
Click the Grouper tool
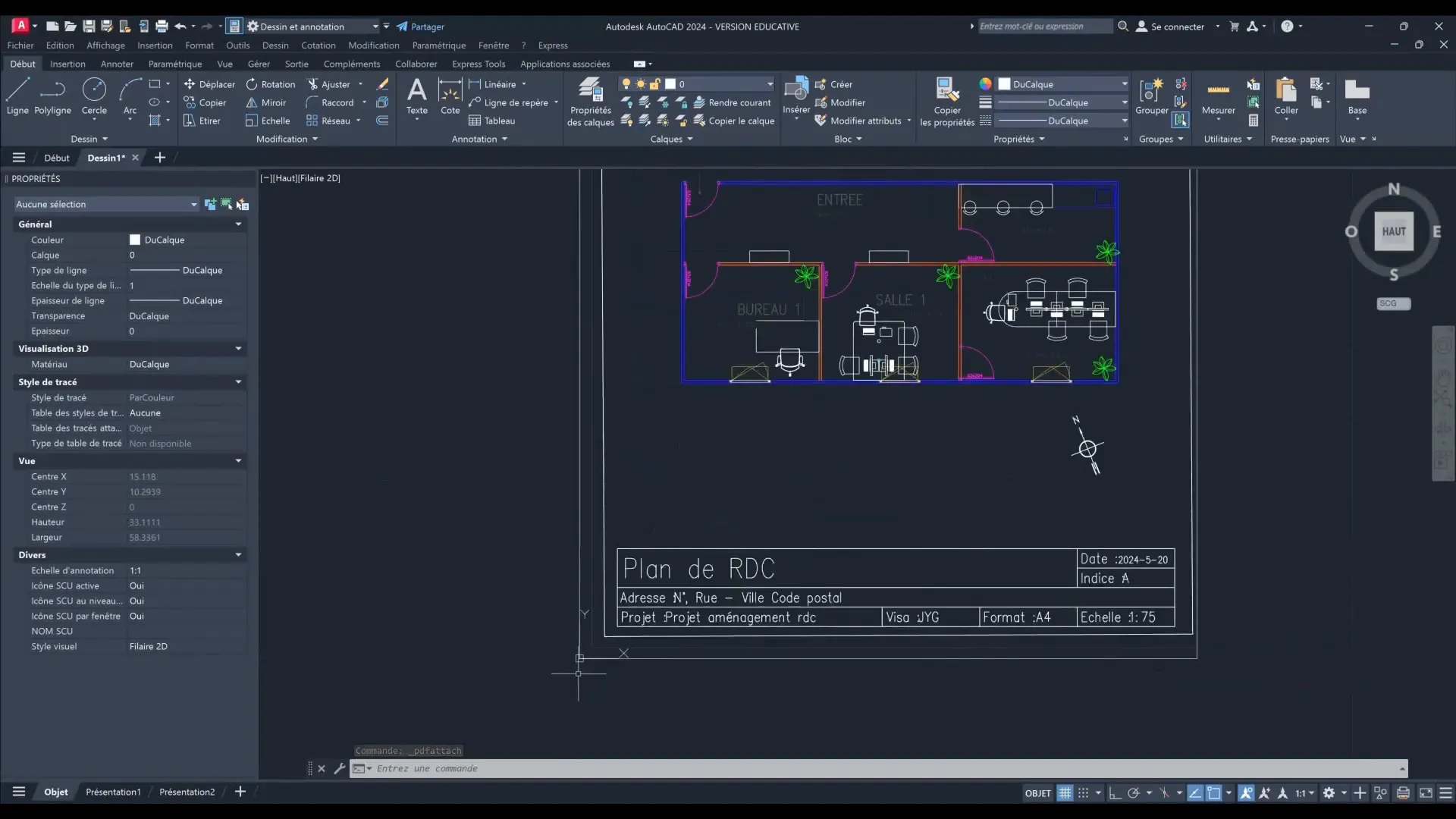[1151, 96]
